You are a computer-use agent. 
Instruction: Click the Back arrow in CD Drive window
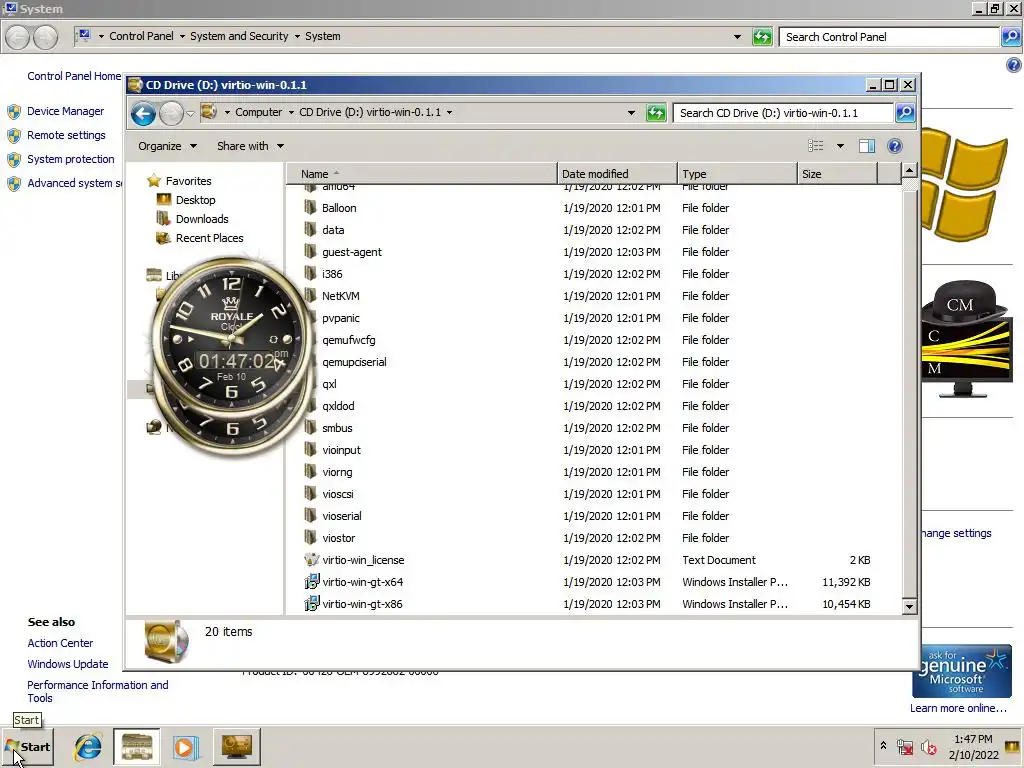(x=143, y=114)
